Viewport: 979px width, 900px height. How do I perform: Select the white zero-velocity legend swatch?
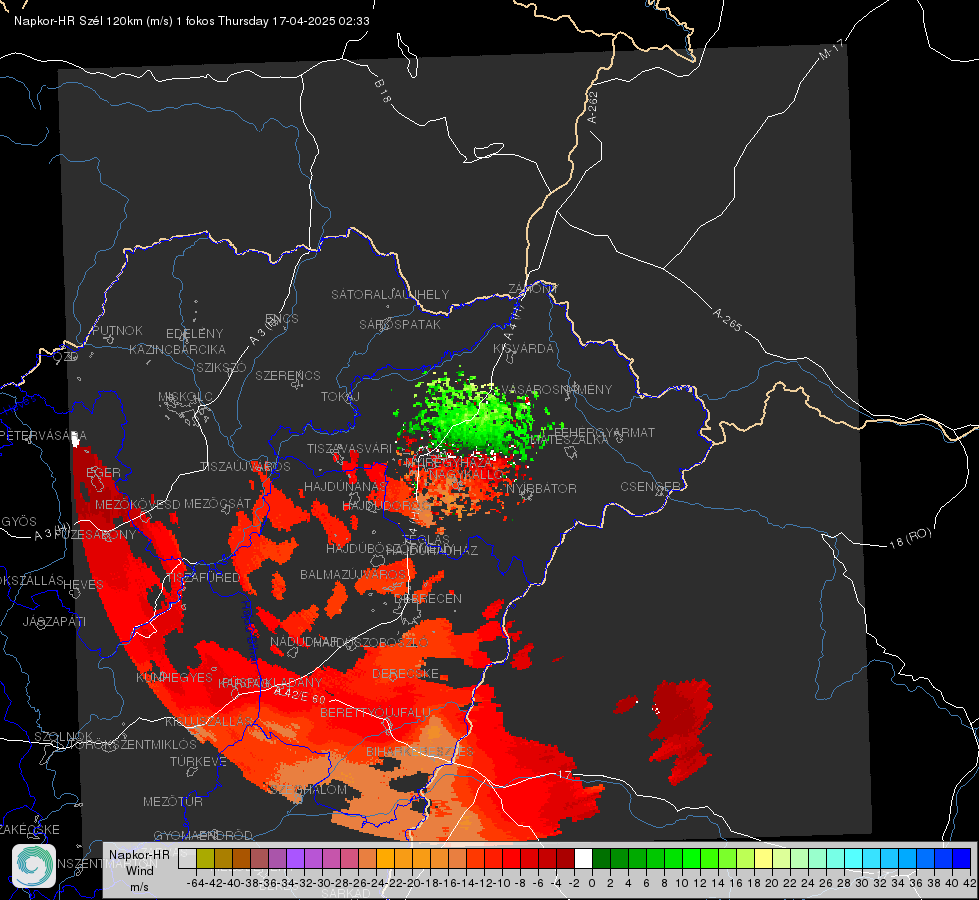tap(583, 858)
